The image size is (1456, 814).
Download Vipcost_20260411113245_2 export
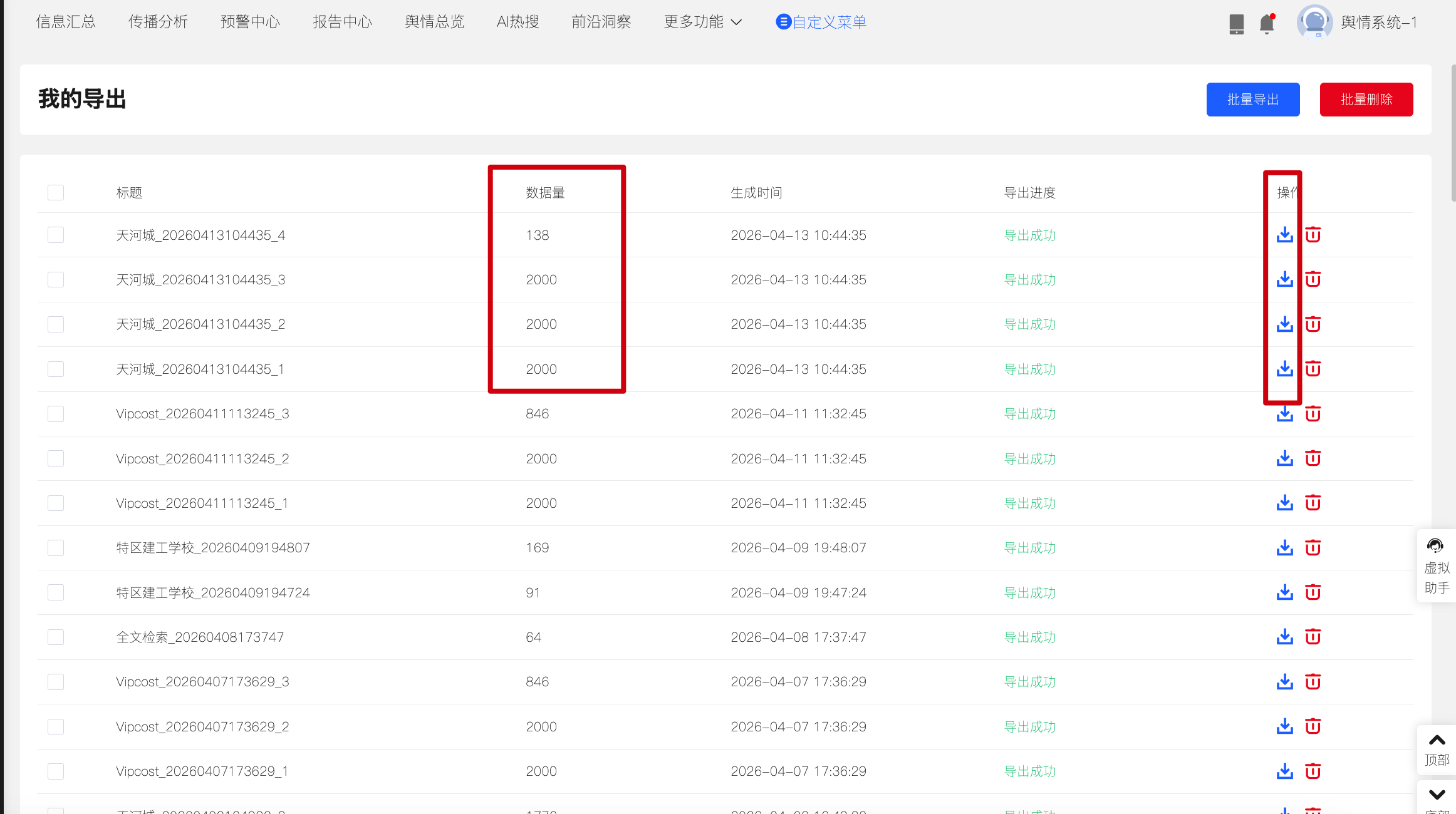1284,458
